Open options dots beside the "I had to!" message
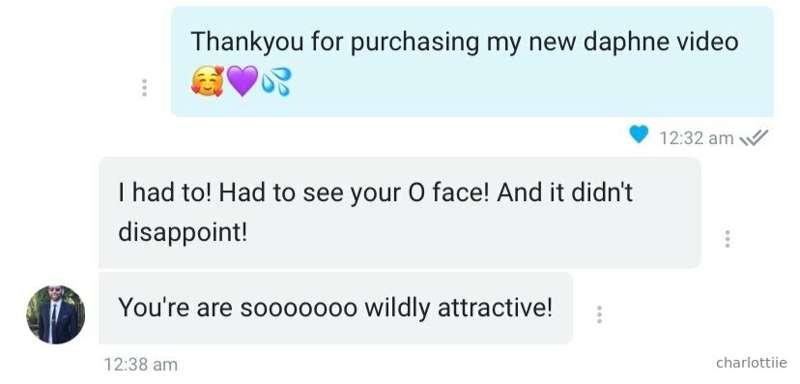800x384 pixels. [728, 239]
